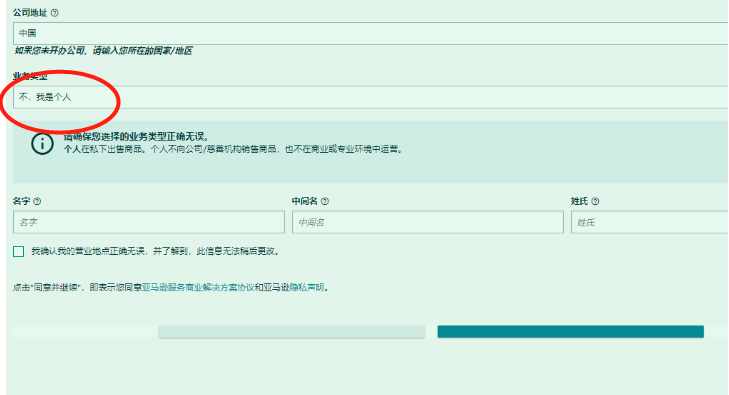Click the help icon beside 名字 label
Image resolution: width=729 pixels, height=395 pixels.
coord(37,201)
